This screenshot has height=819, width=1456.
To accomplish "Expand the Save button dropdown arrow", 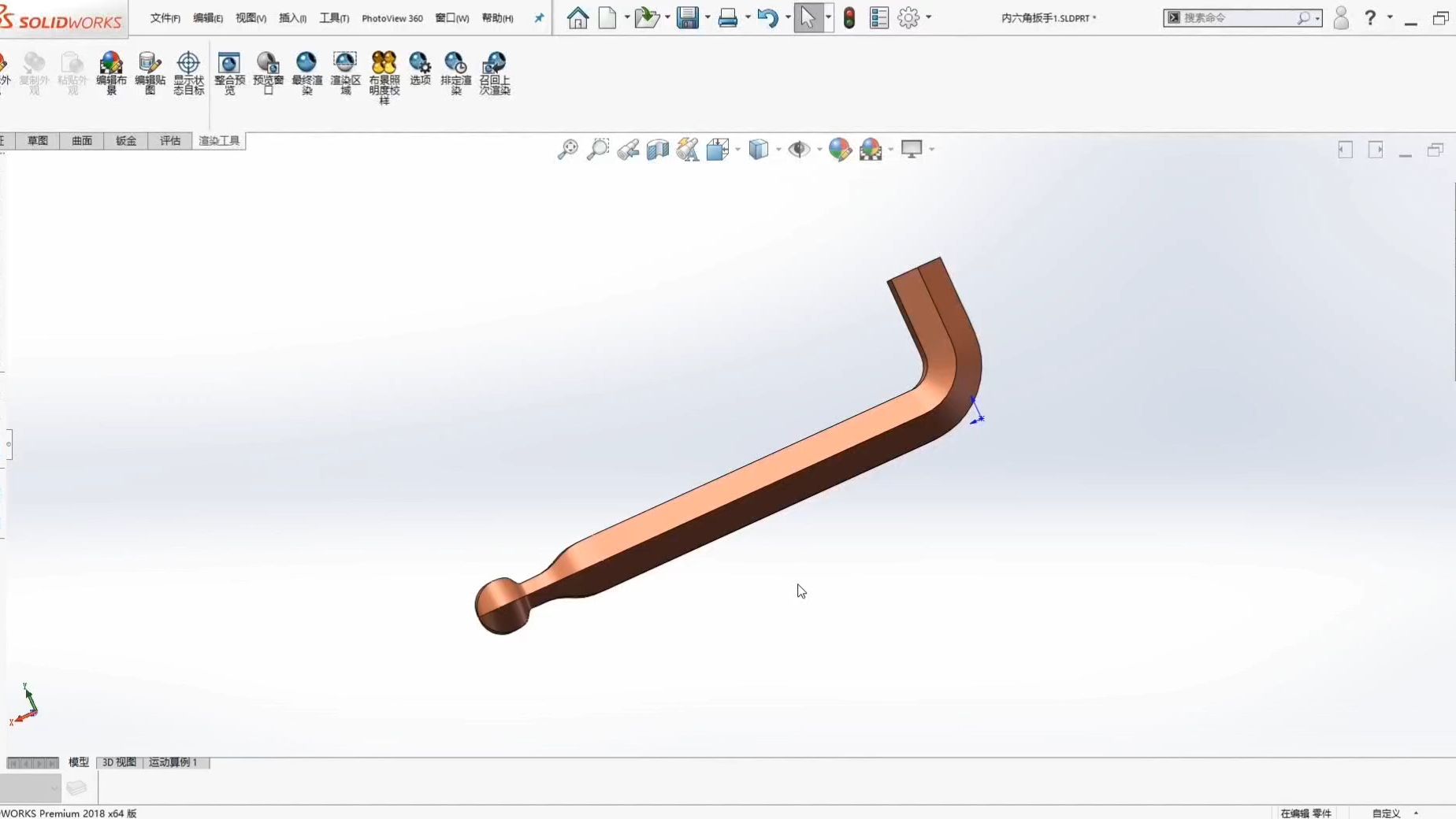I will [x=707, y=17].
